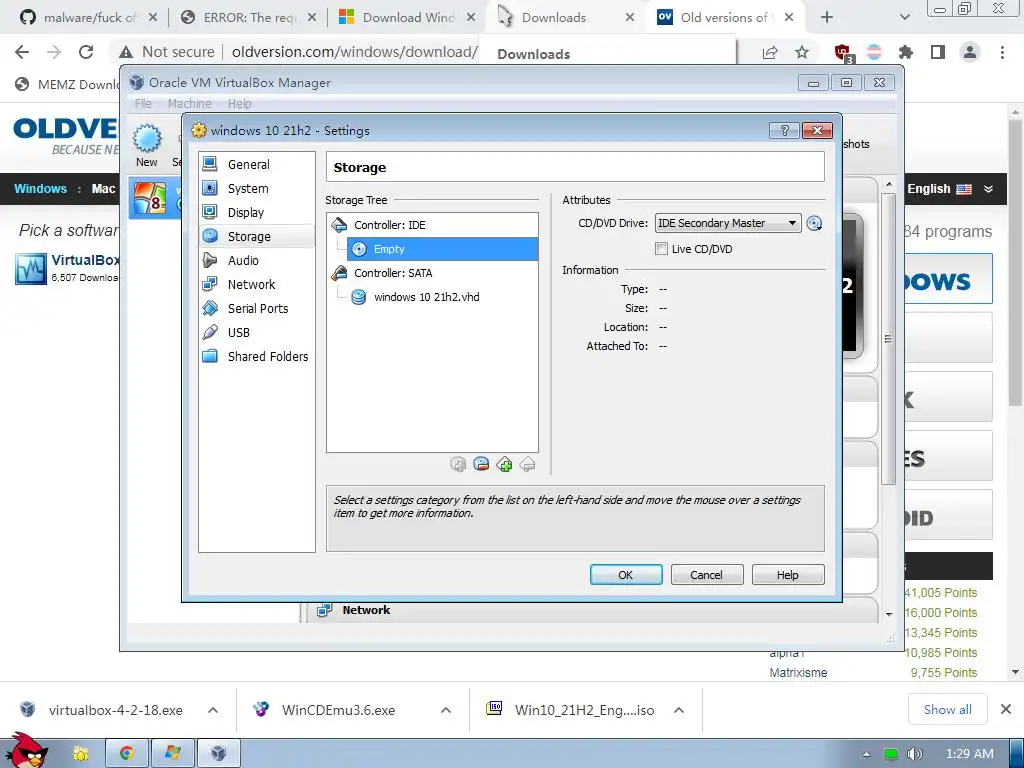Screen dimensions: 1024x768
Task: Click Network section in VirtualBox details
Action: 366,610
